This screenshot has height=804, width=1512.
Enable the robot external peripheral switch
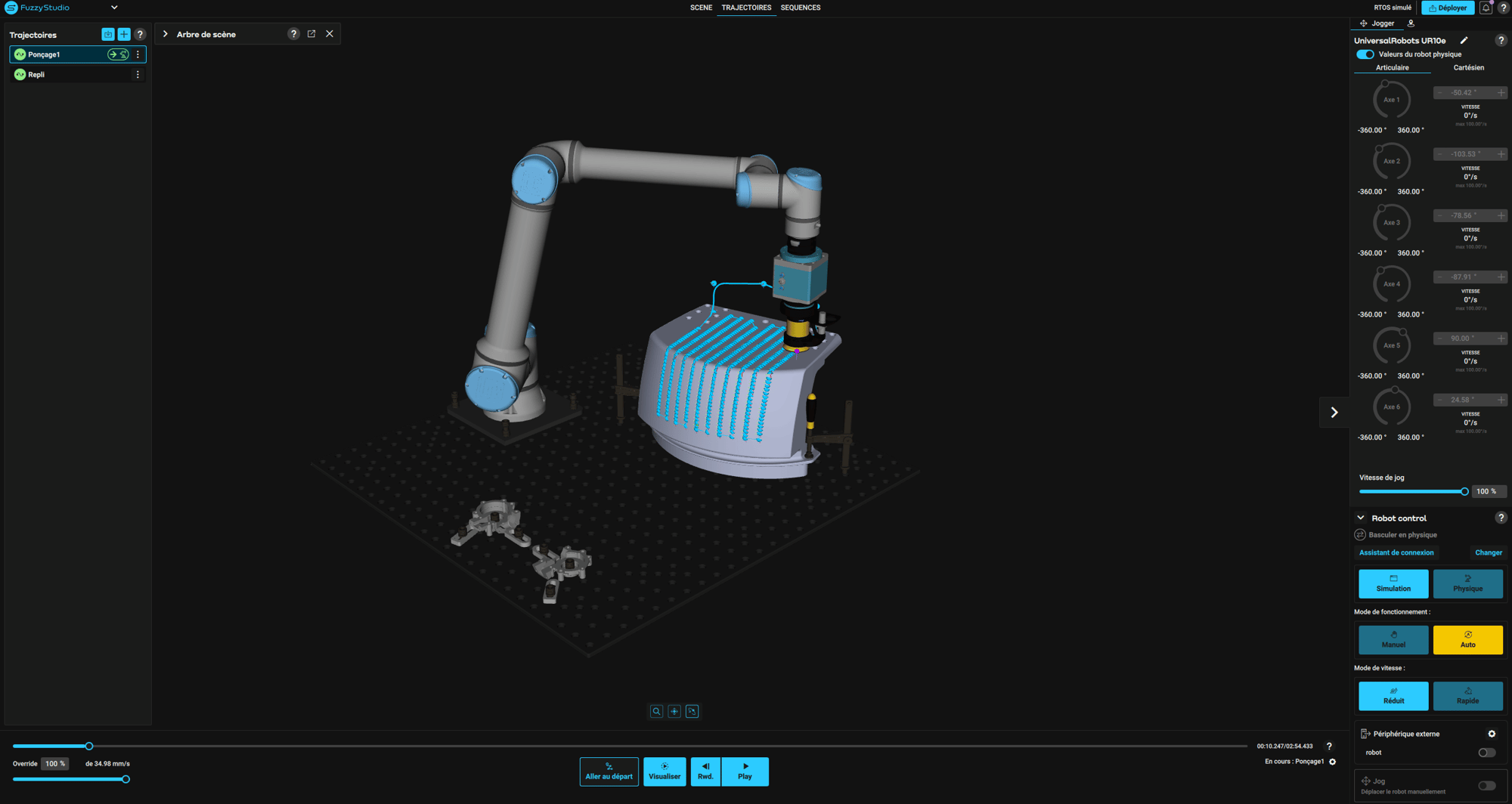pyautogui.click(x=1486, y=753)
